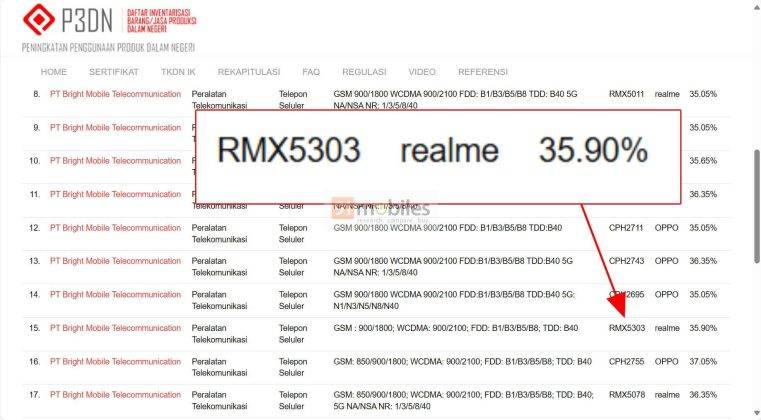This screenshot has height=420, width=761.
Task: Click the realme brand cell in row 17
Action: [667, 395]
